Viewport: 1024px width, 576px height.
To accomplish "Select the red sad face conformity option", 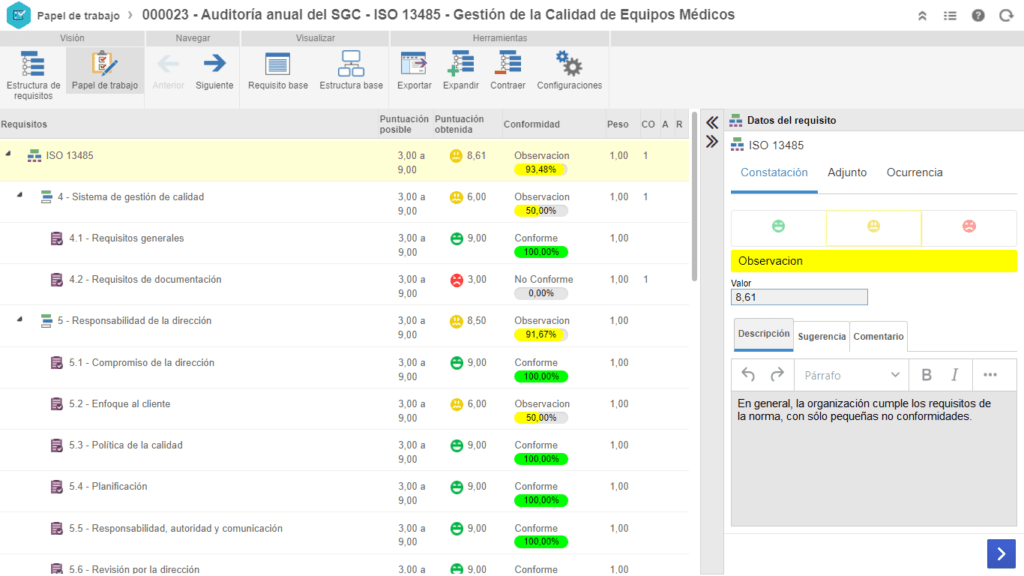I will pos(968,227).
